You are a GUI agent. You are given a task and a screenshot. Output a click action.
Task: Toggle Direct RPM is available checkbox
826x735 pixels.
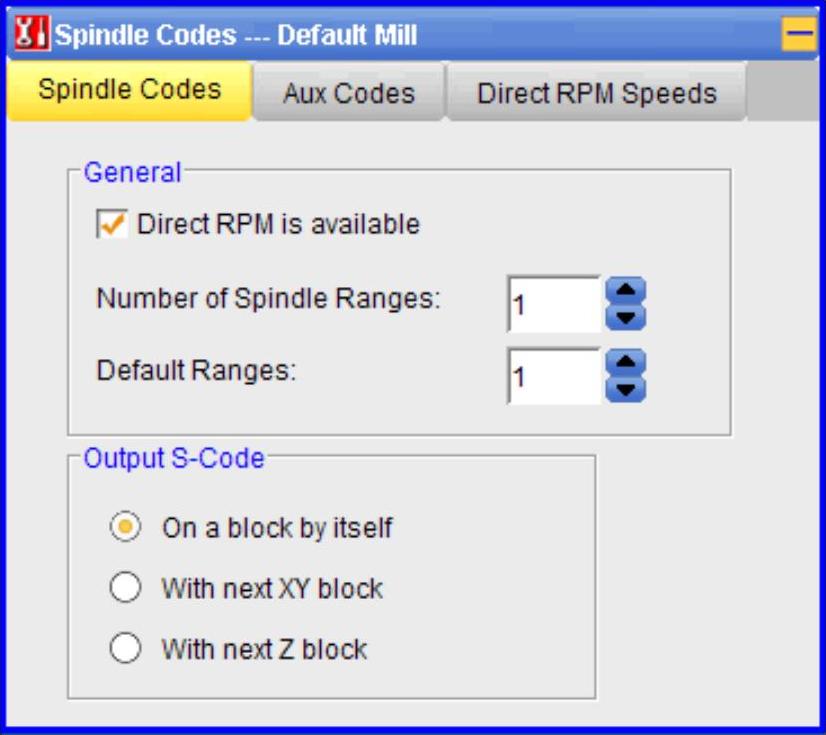pos(112,224)
